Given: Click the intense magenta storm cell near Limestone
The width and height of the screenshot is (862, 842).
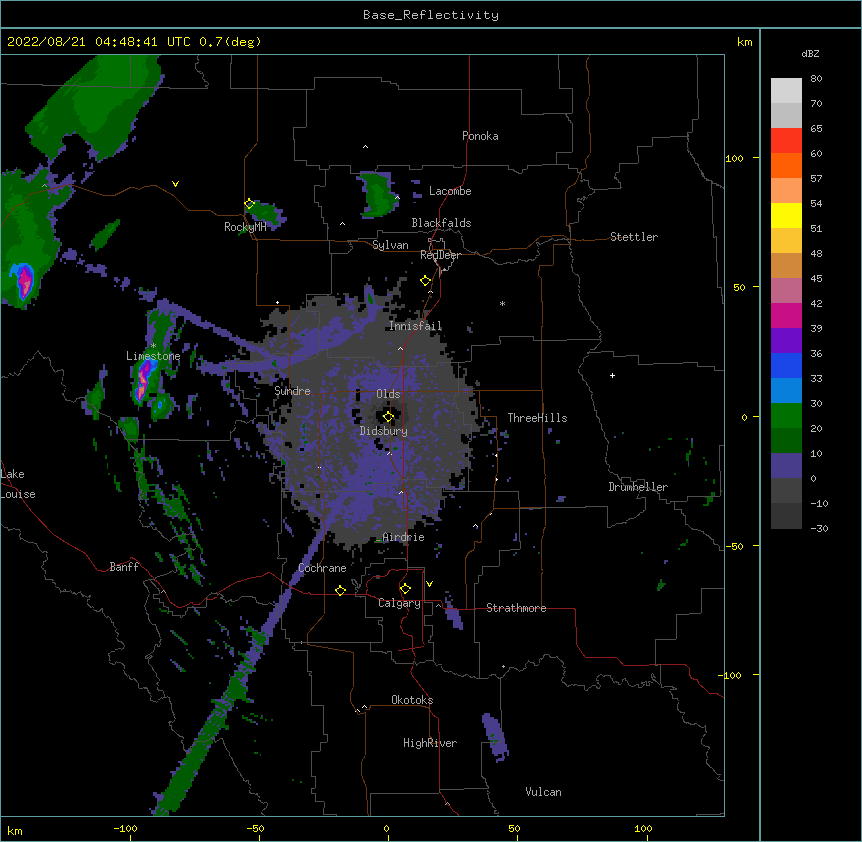Looking at the screenshot, I should 143,379.
